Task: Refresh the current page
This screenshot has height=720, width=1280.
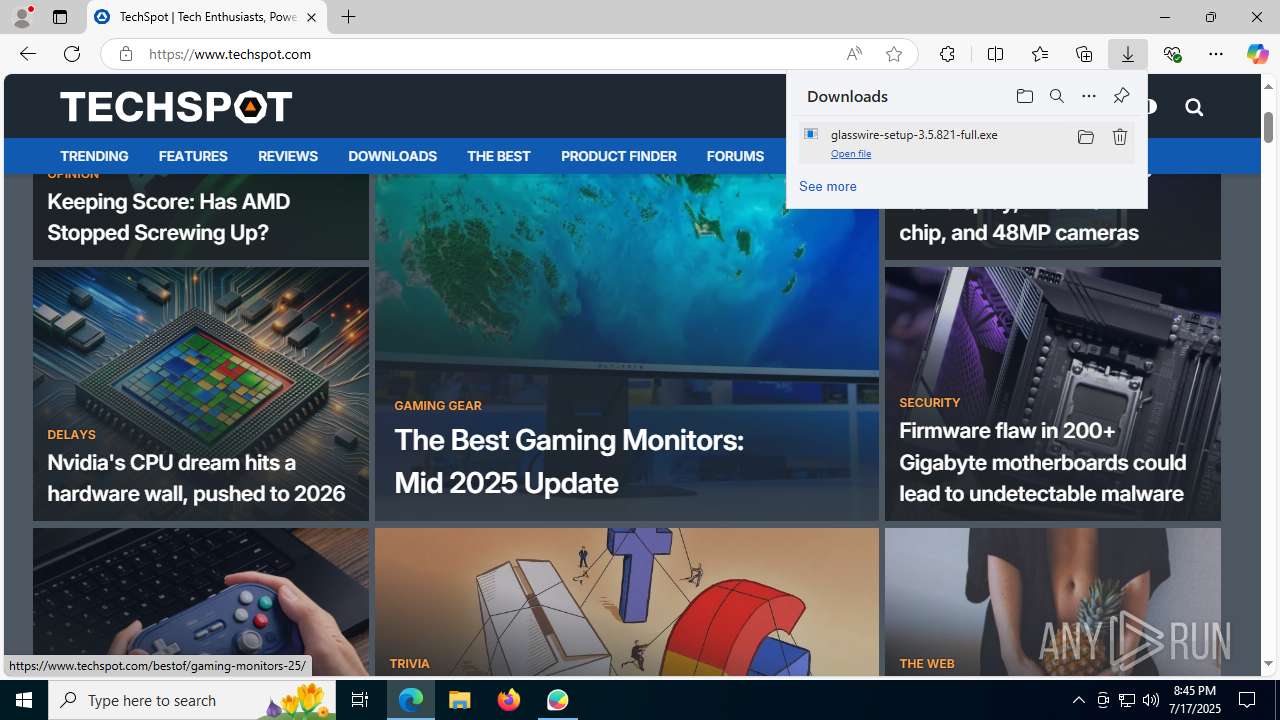Action: click(x=72, y=54)
